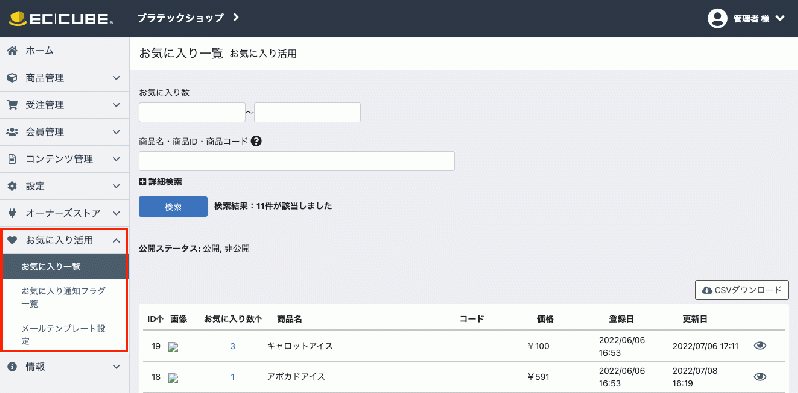Expand 設定 menu chevron
The width and height of the screenshot is (798, 393).
point(116,186)
